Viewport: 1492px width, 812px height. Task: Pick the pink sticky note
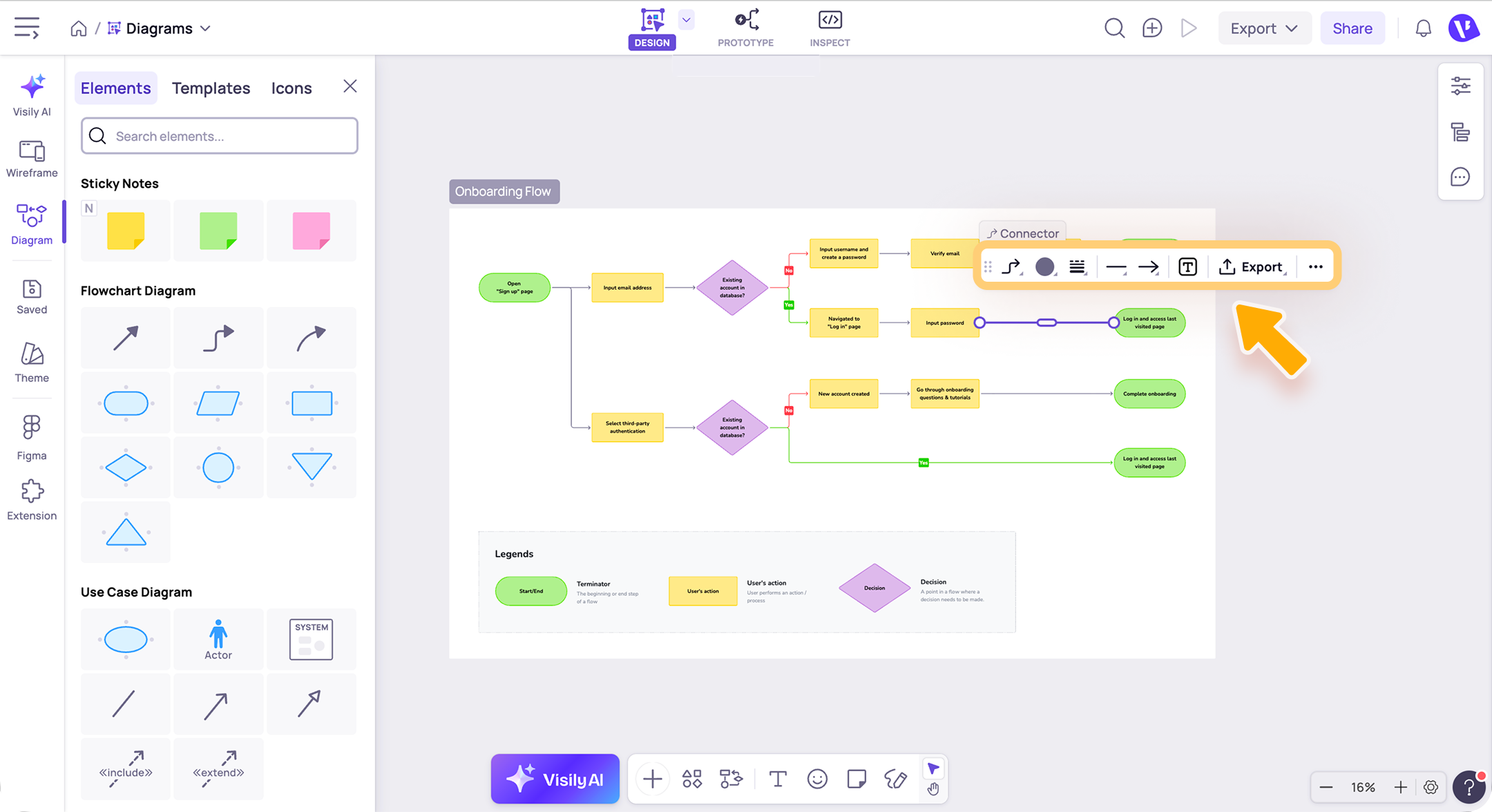pyautogui.click(x=312, y=231)
